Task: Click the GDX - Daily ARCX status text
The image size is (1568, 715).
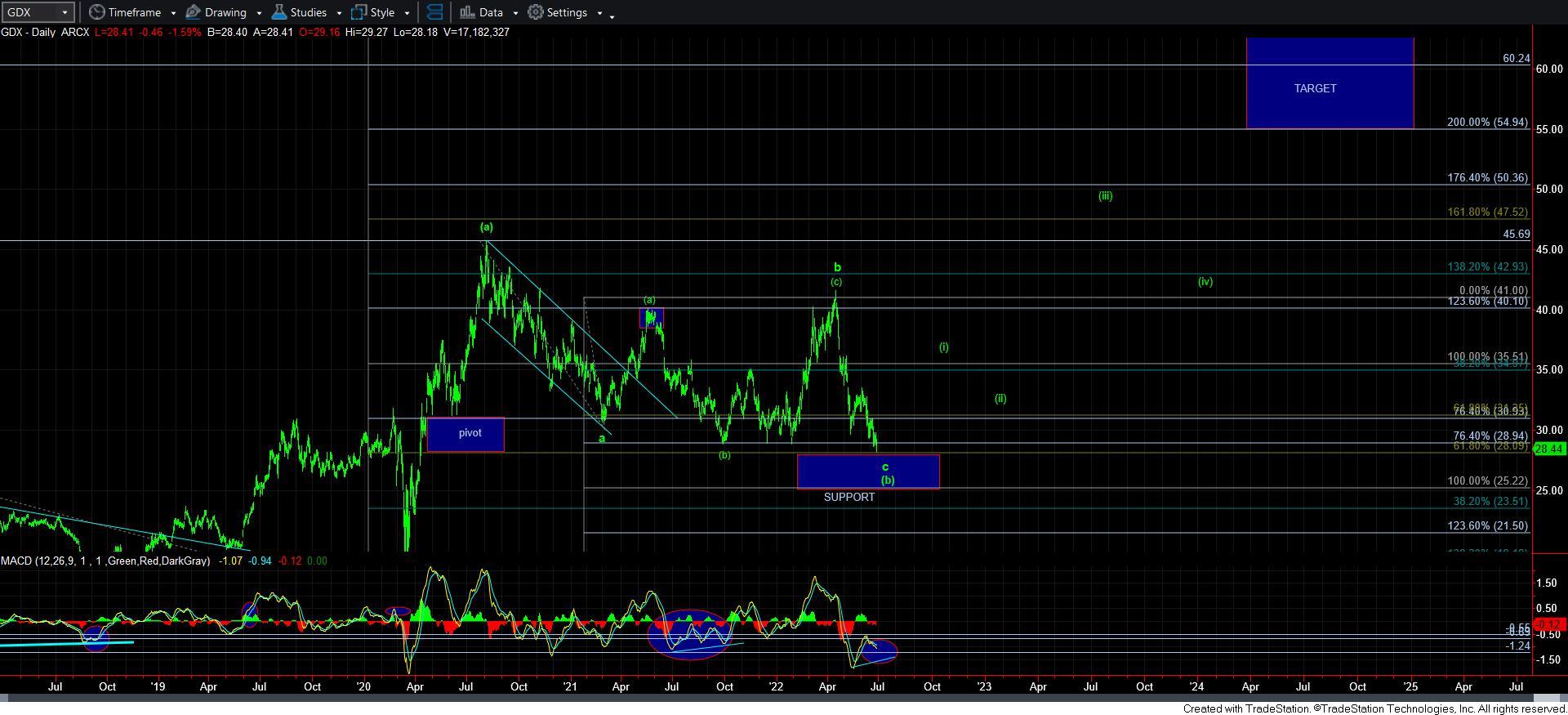Action: 45,32
